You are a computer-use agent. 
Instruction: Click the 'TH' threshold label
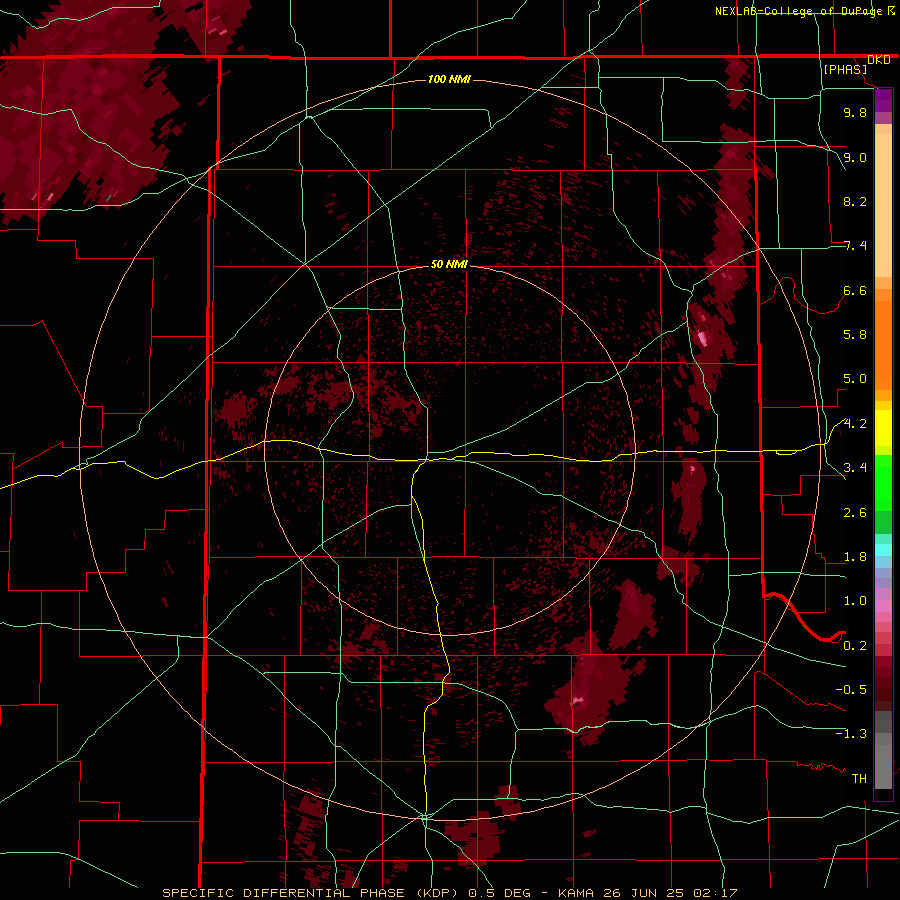(859, 779)
